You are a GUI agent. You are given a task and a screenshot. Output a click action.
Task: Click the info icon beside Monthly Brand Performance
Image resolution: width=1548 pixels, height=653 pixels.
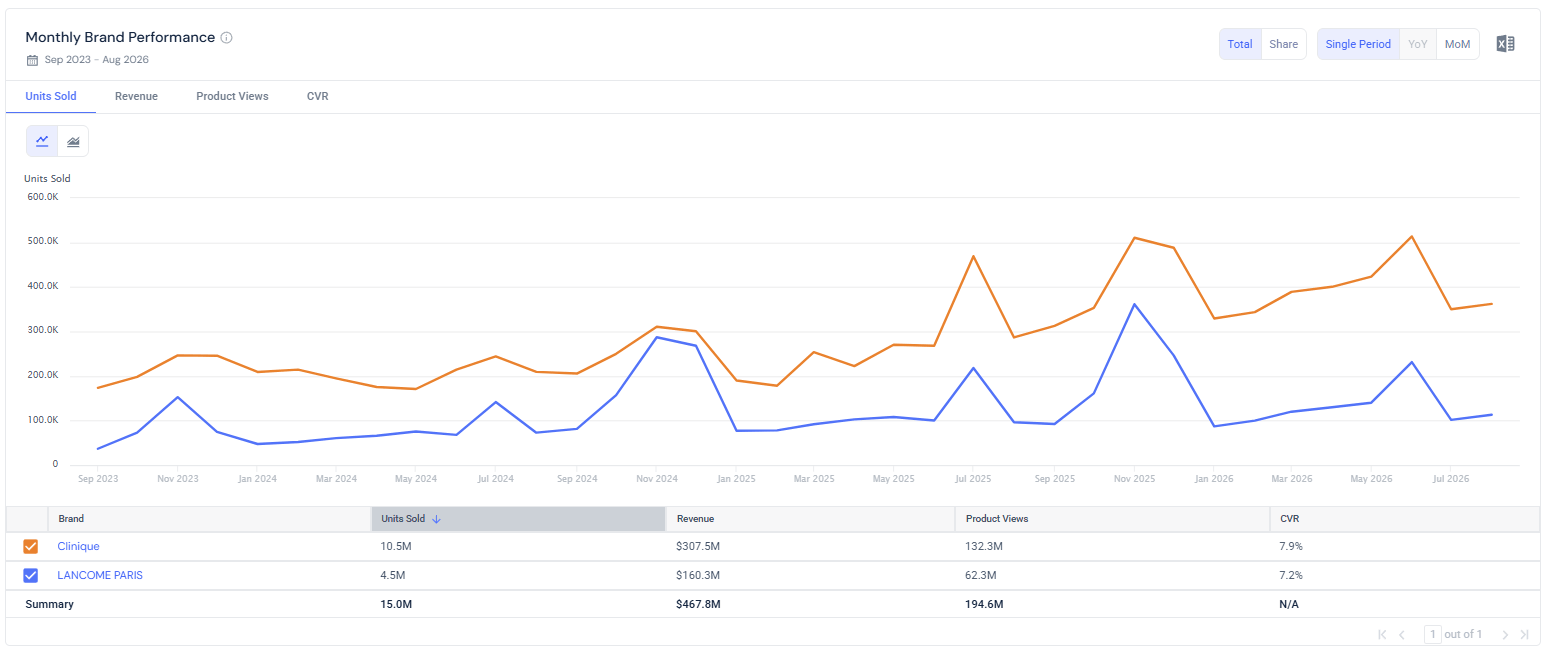point(227,38)
